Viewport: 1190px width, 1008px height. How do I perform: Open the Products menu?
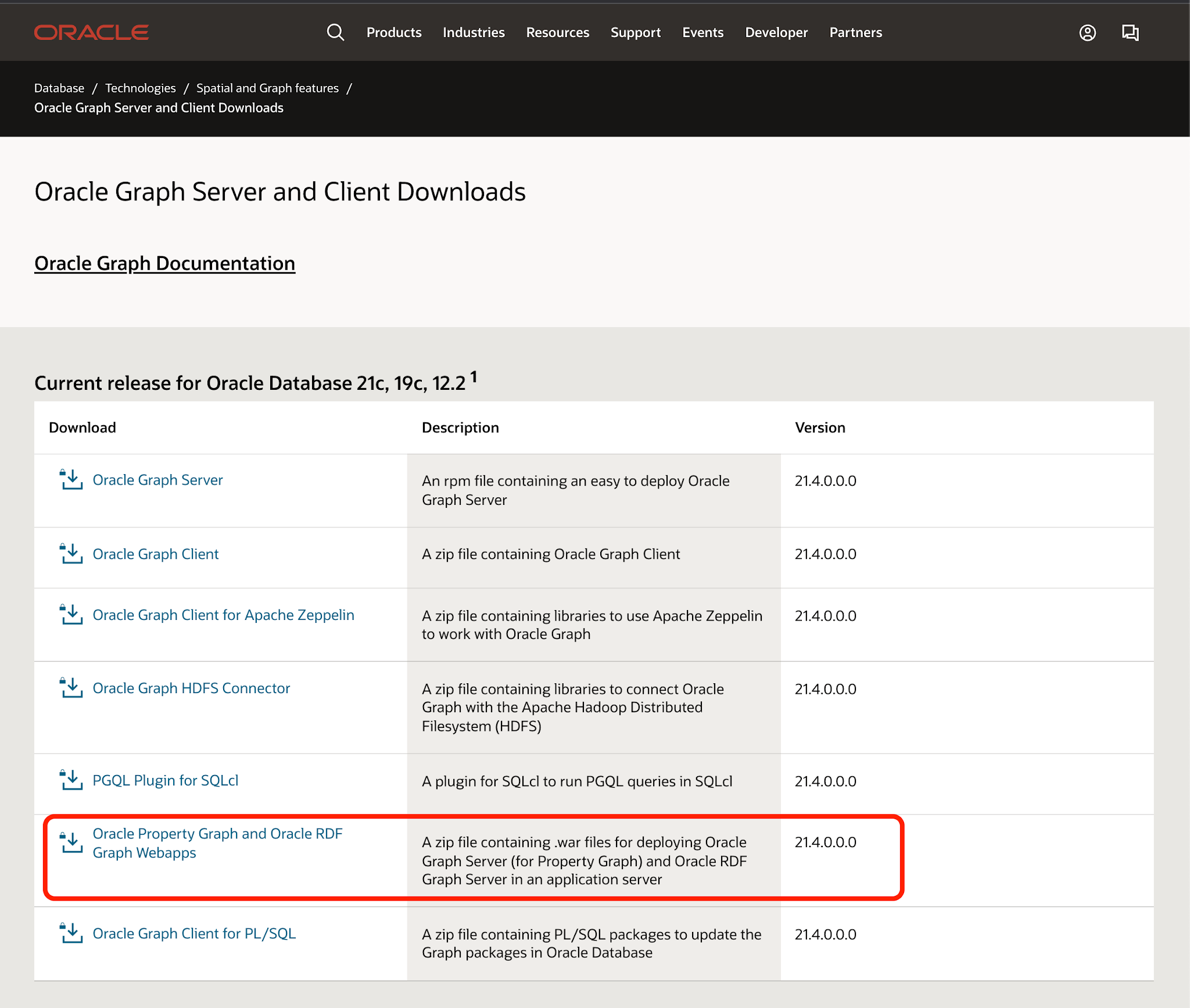pos(394,33)
